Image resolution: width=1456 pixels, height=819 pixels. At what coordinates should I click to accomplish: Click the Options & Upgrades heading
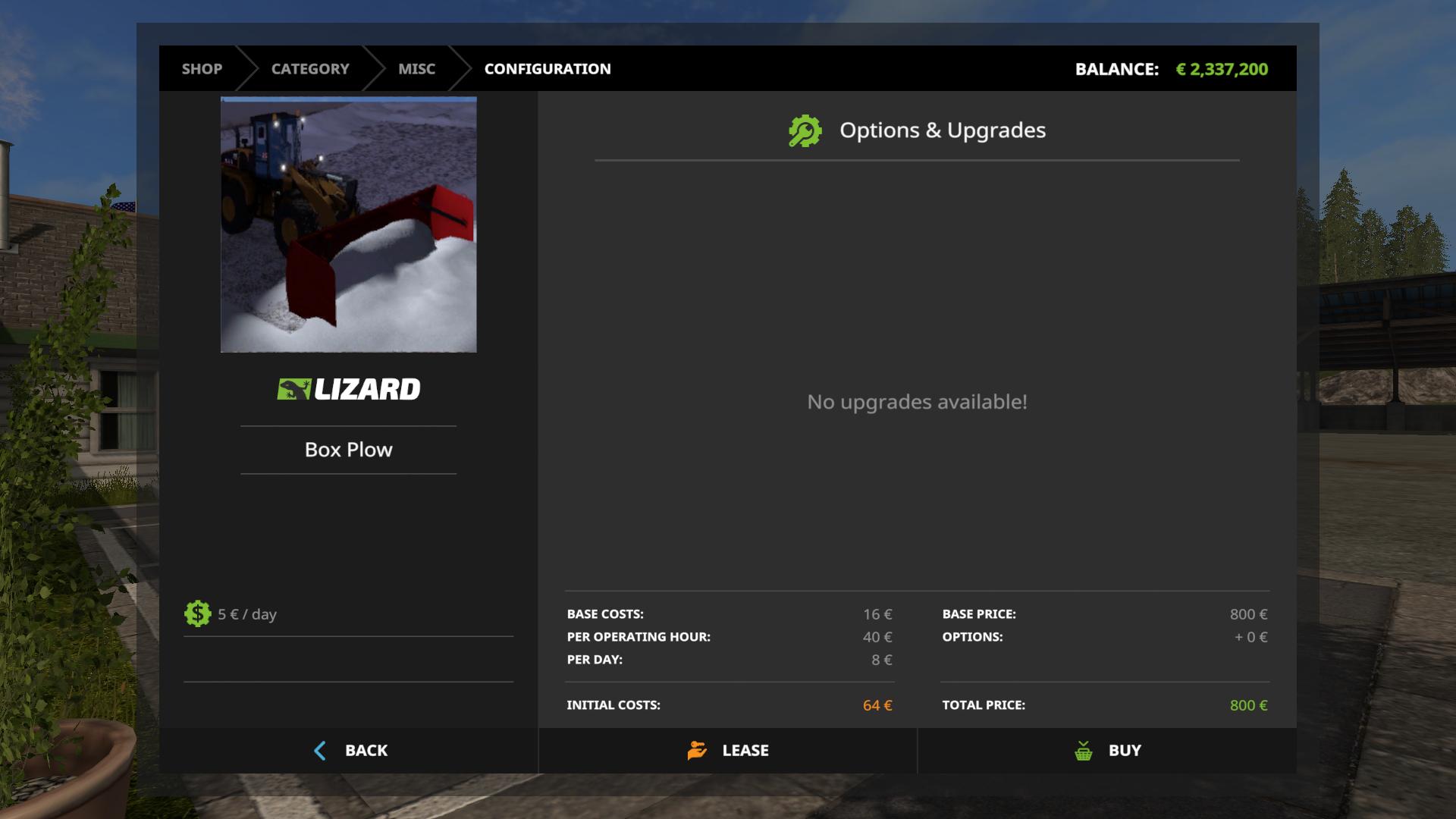943,130
